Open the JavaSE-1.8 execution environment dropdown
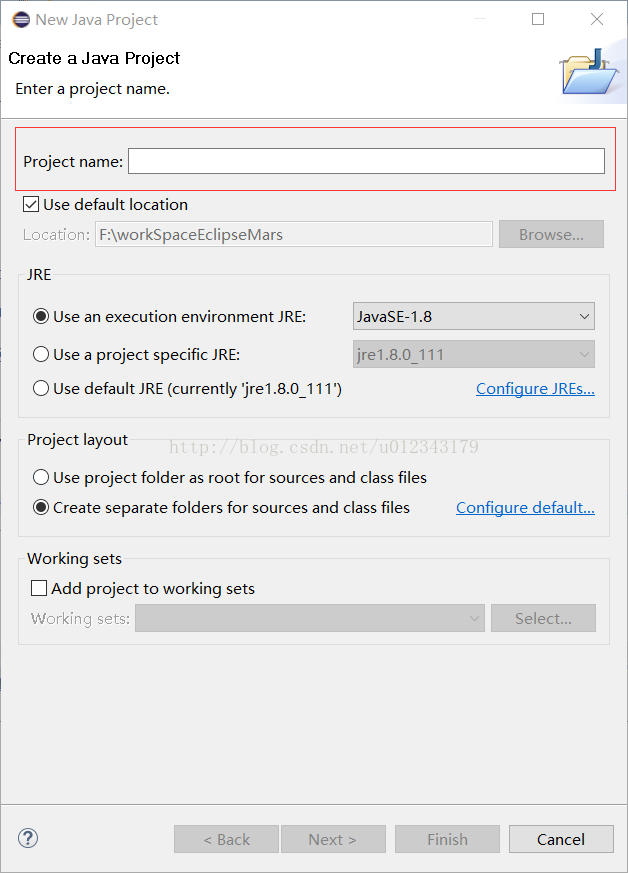 click(x=474, y=316)
